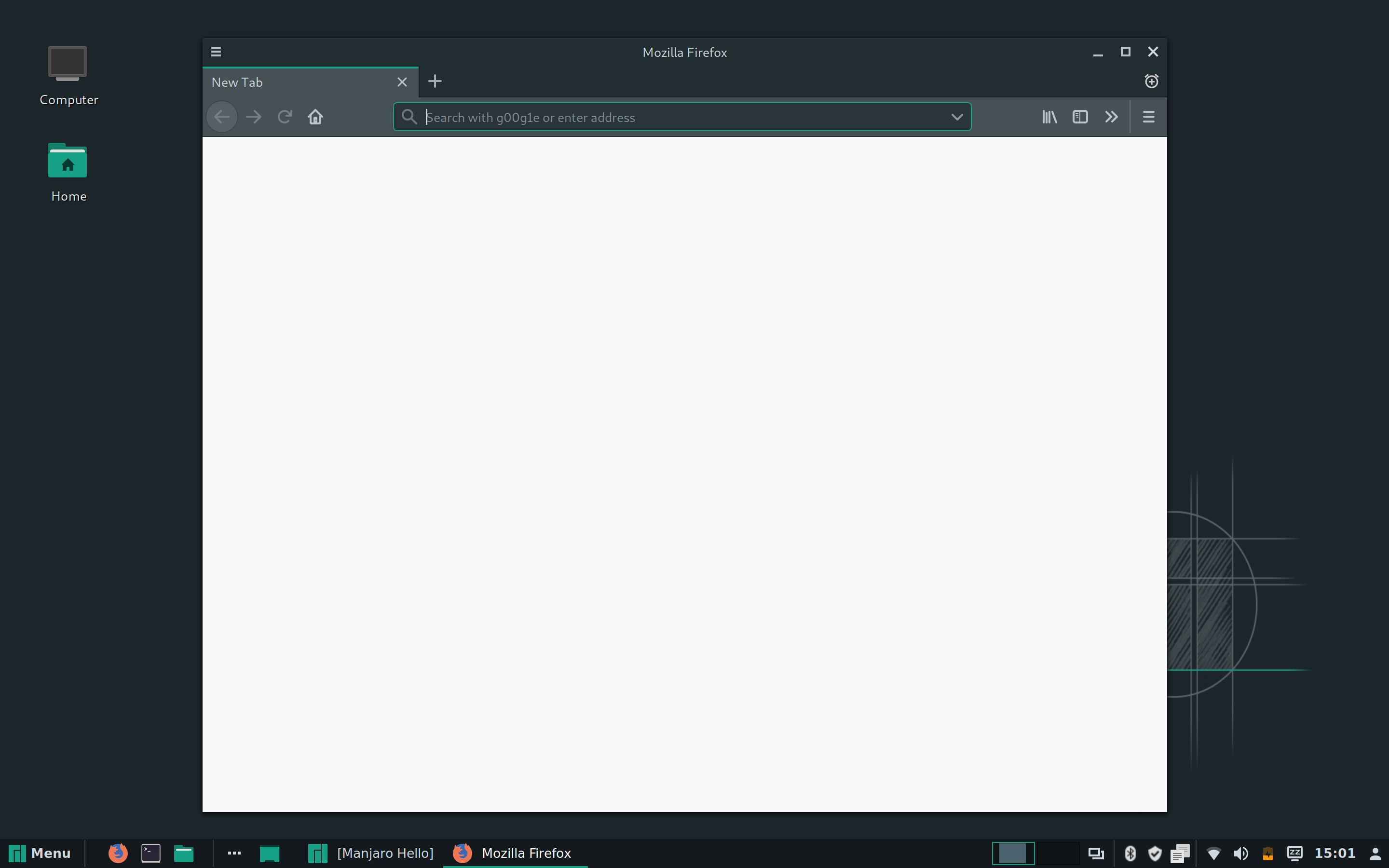The height and width of the screenshot is (868, 1389).
Task: Click the volume icon in the system tray
Action: 1241,853
